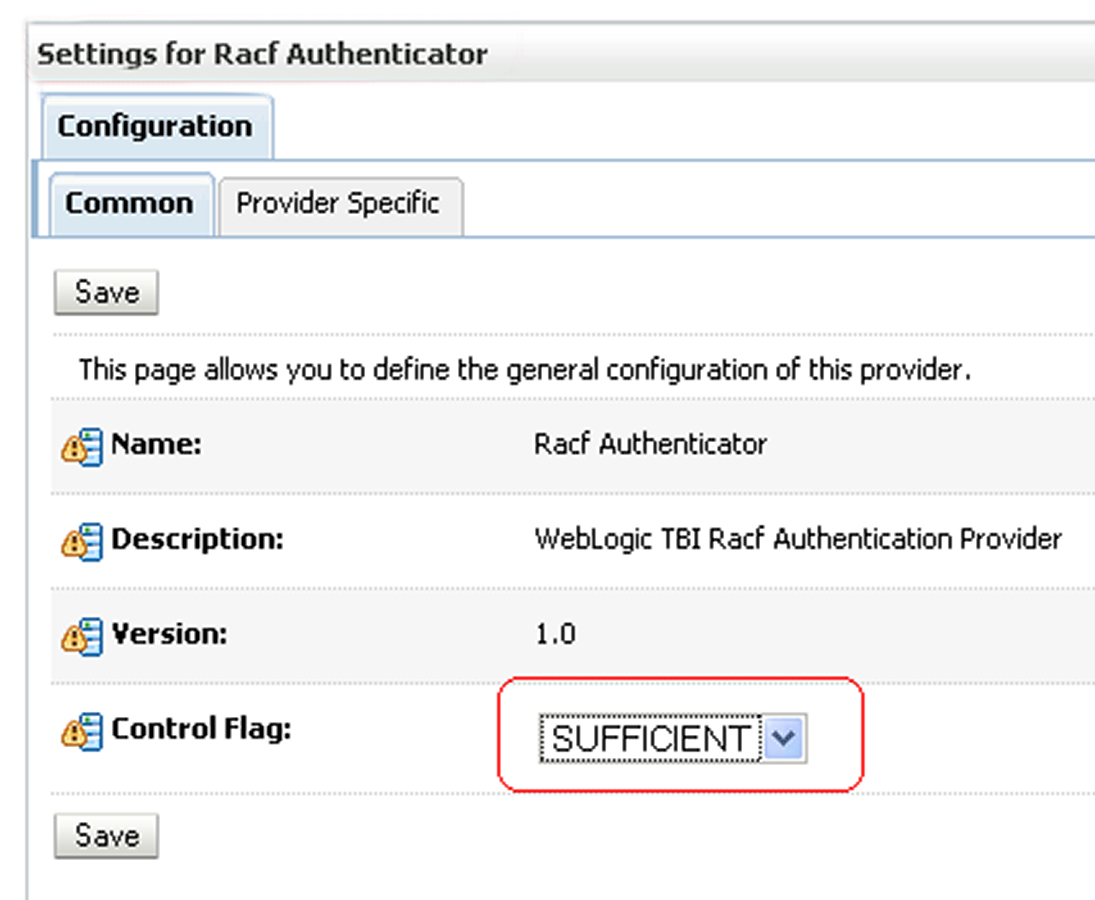Switch to the Common sub-tab
The width and height of the screenshot is (1095, 900).
tap(130, 204)
